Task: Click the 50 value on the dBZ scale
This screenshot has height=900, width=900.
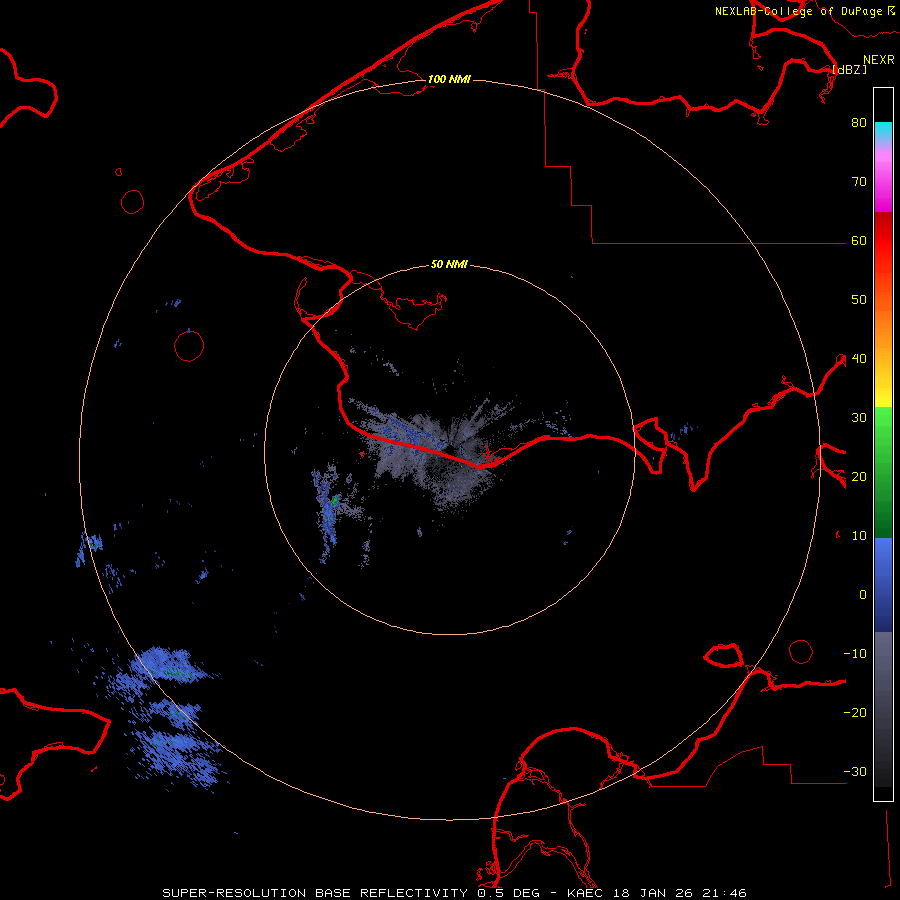Action: pyautogui.click(x=859, y=300)
